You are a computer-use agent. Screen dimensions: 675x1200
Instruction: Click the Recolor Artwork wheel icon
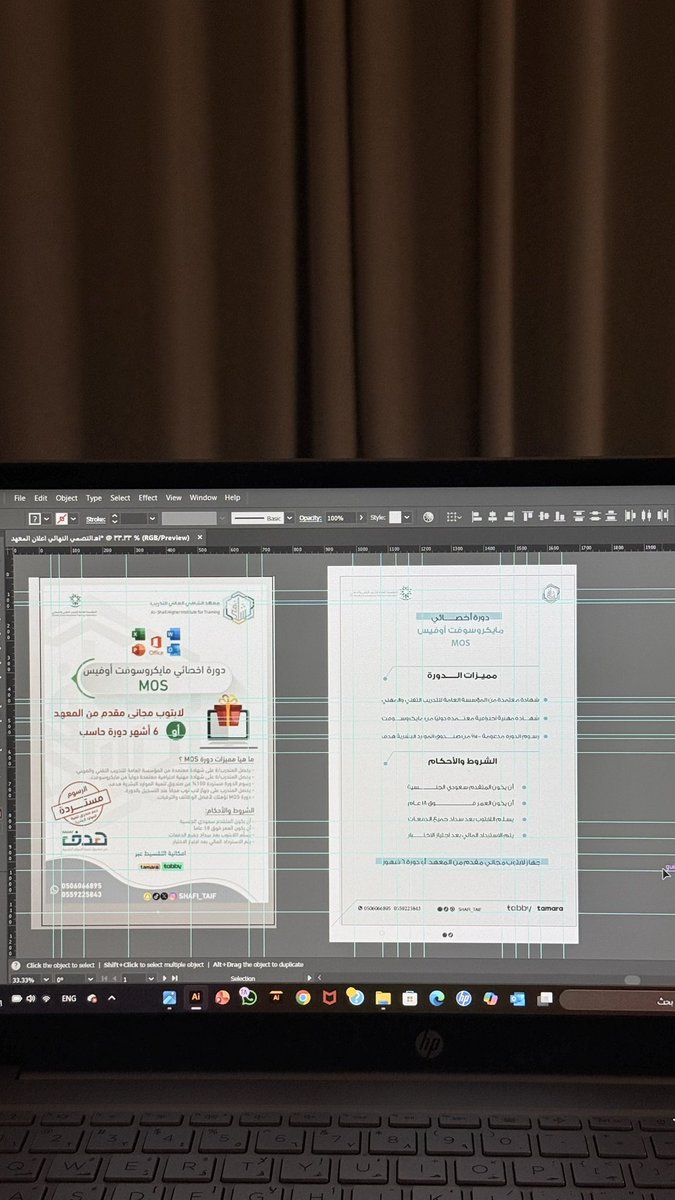427,517
